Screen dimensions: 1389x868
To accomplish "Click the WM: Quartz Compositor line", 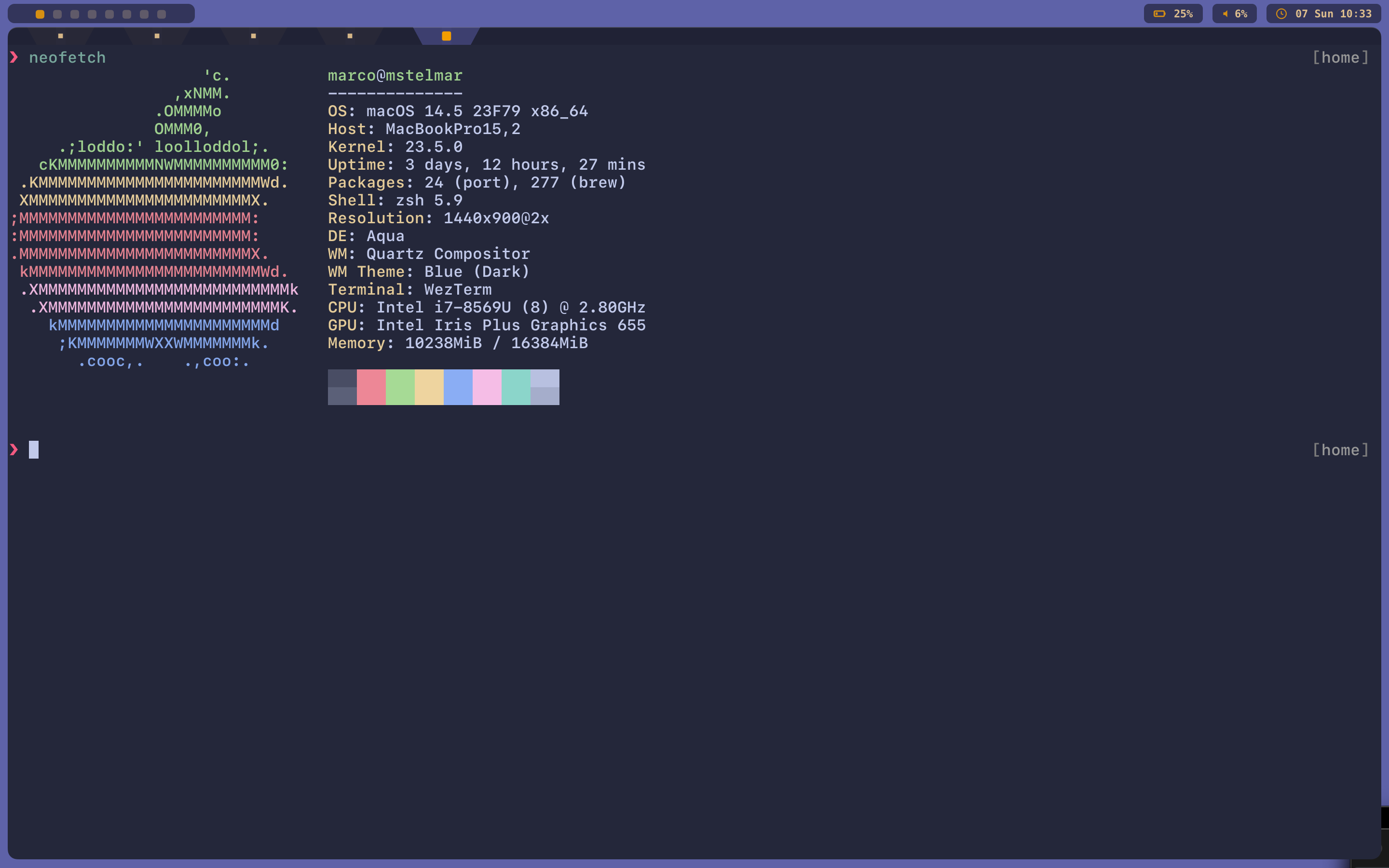I will (429, 254).
